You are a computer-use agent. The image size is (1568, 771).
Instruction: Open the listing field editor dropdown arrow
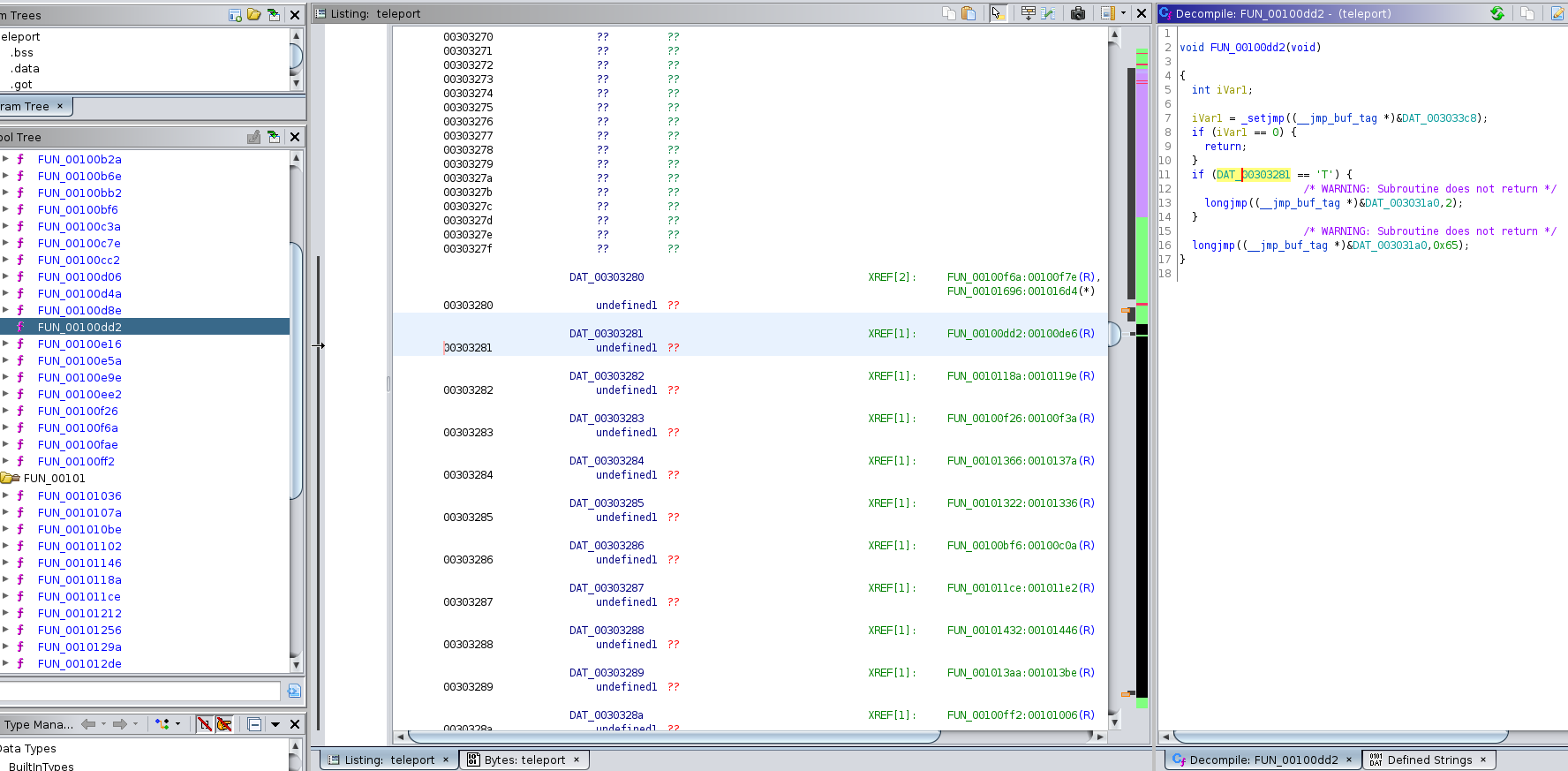pos(1123,13)
